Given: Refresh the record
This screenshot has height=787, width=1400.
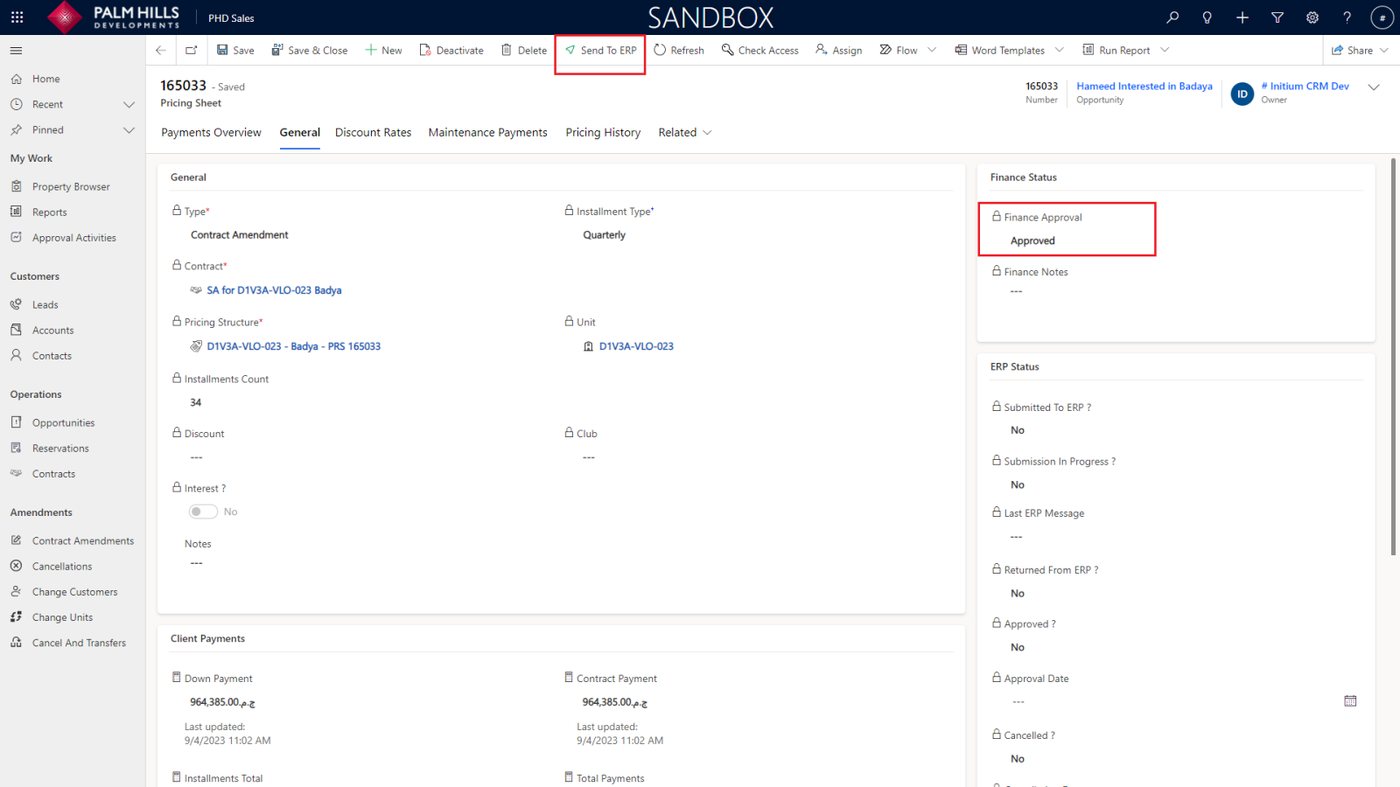Looking at the screenshot, I should tap(679, 50).
